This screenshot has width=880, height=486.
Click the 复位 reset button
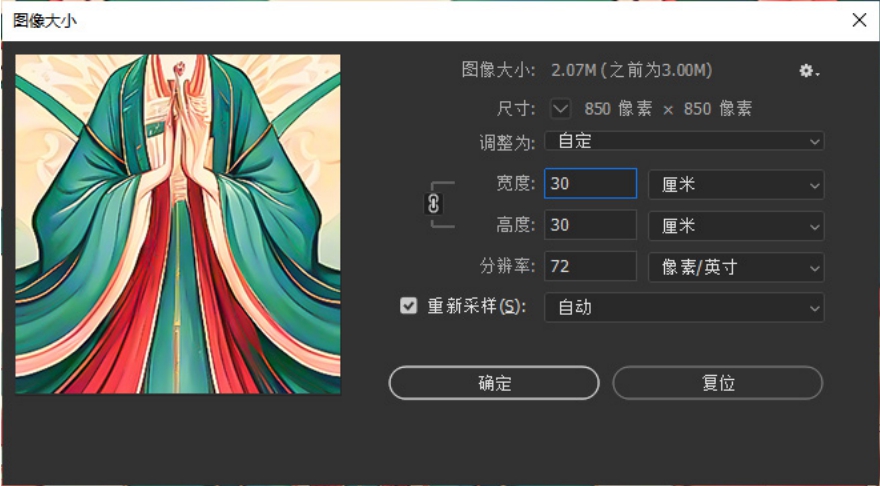point(718,383)
